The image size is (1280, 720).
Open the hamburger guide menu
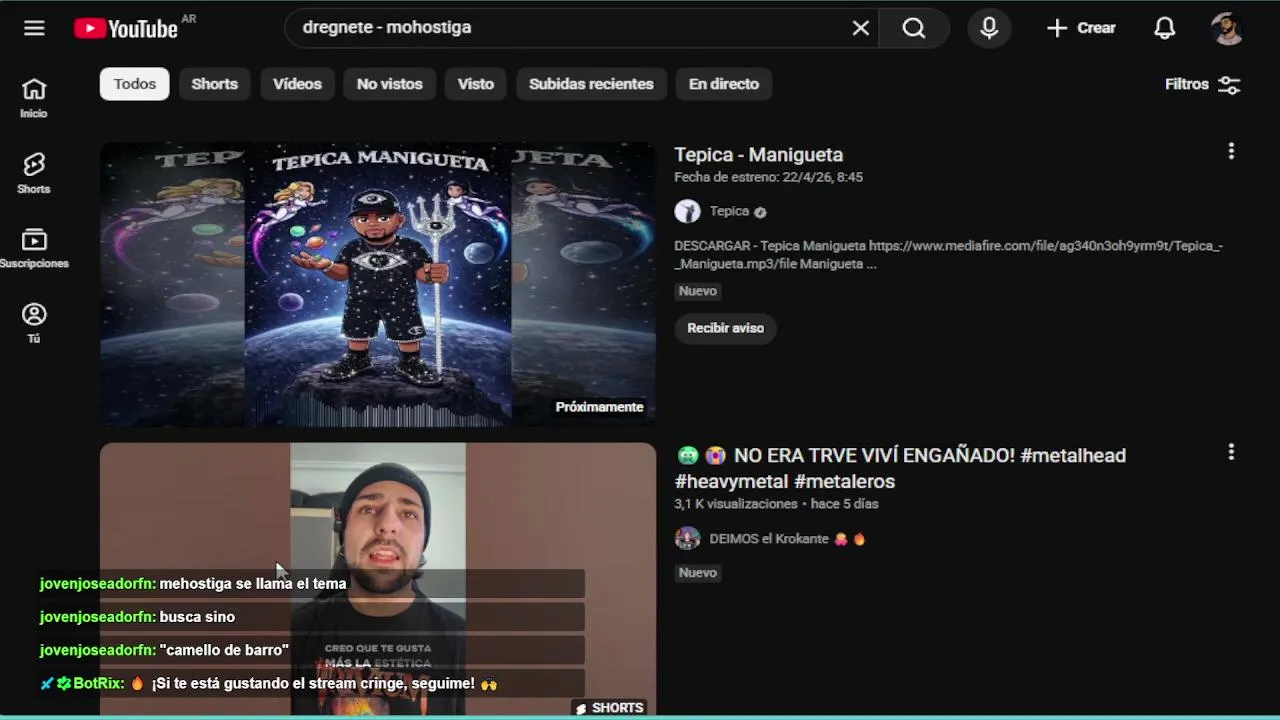pyautogui.click(x=34, y=28)
